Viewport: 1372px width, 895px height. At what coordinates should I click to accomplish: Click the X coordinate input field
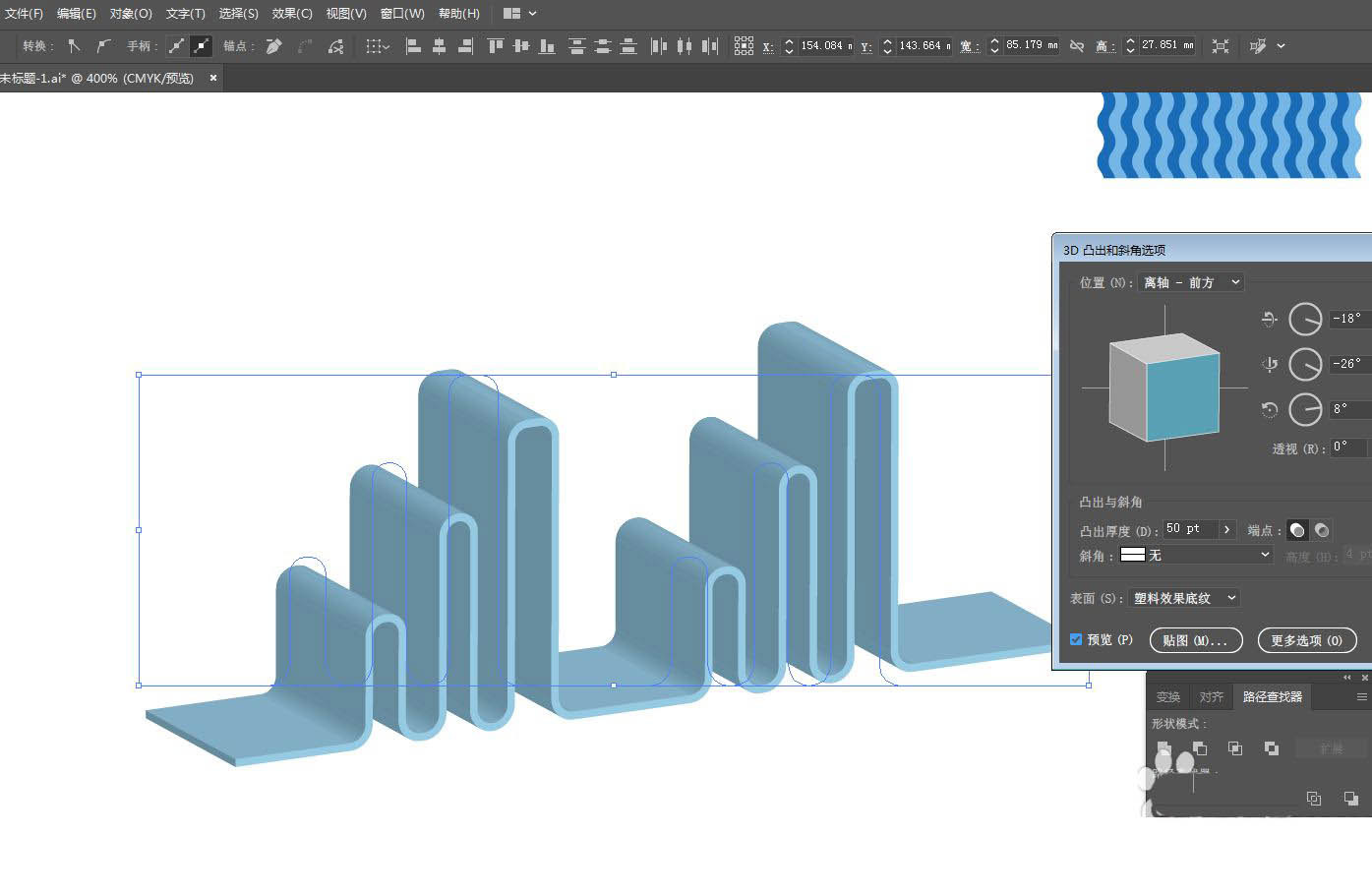(825, 46)
